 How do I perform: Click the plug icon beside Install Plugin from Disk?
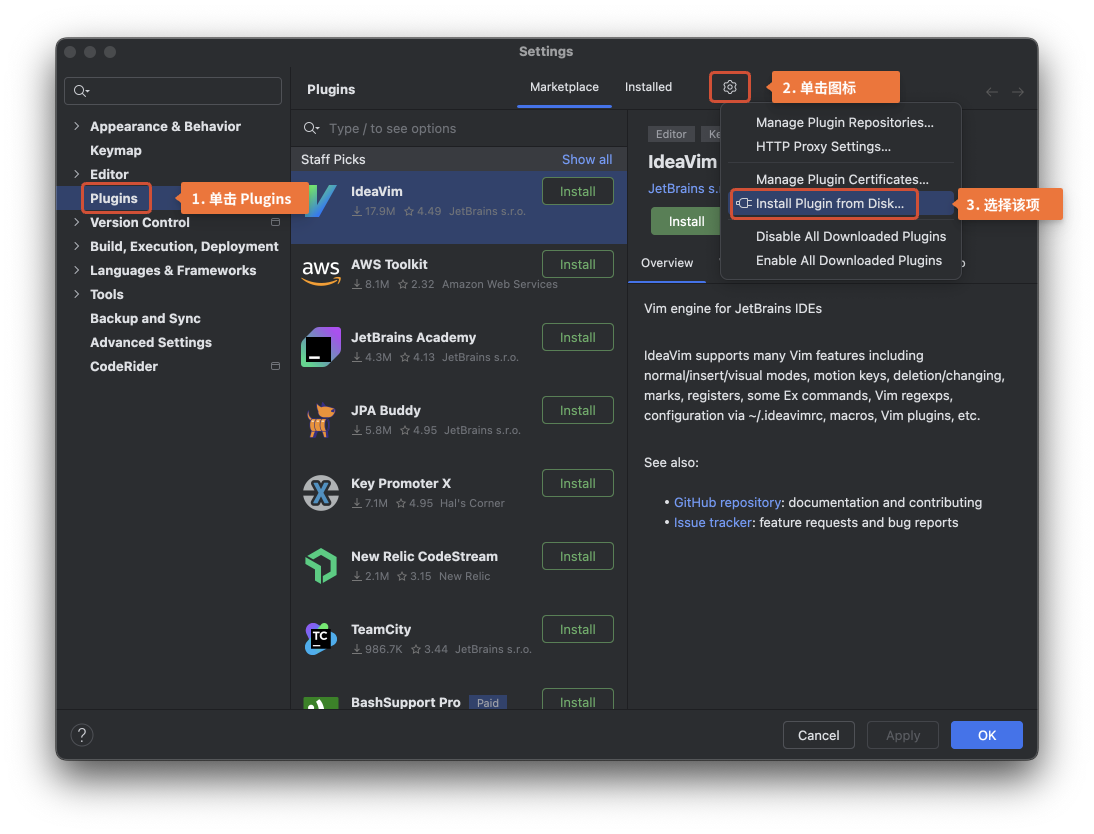point(744,203)
